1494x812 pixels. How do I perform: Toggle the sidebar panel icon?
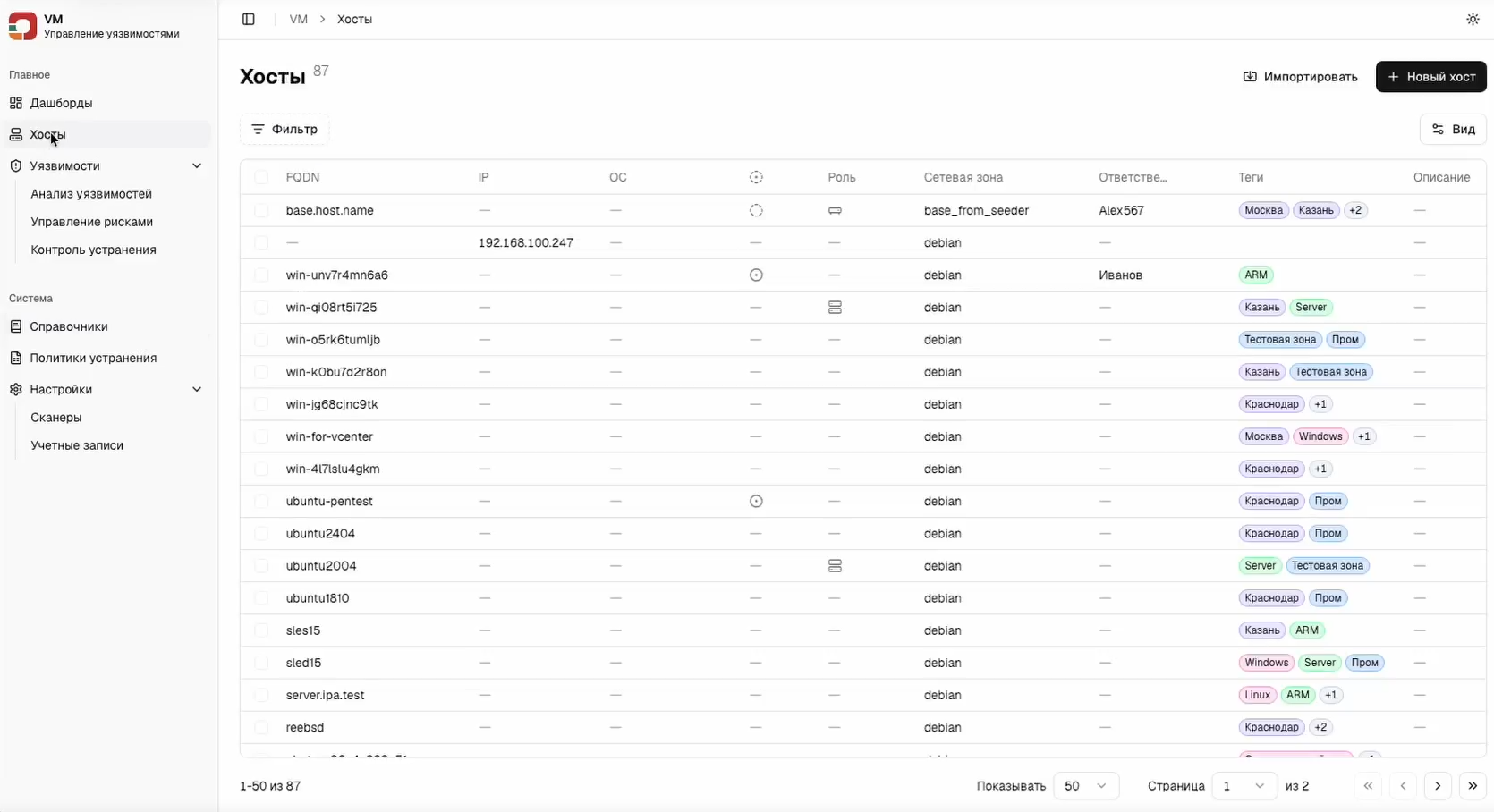click(249, 19)
